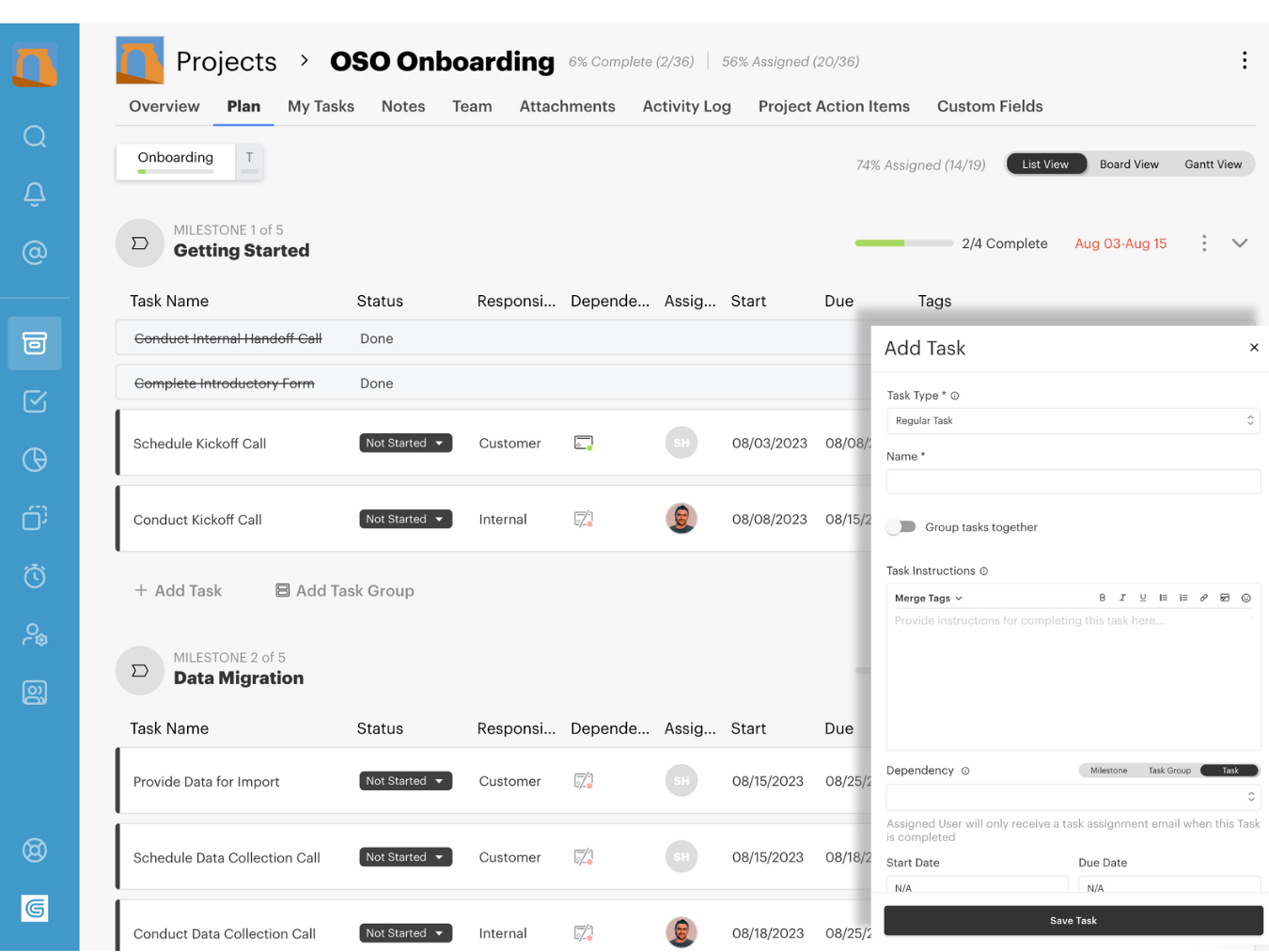The width and height of the screenshot is (1269, 952).
Task: Collapse the Getting Started milestone
Action: pyautogui.click(x=1239, y=242)
